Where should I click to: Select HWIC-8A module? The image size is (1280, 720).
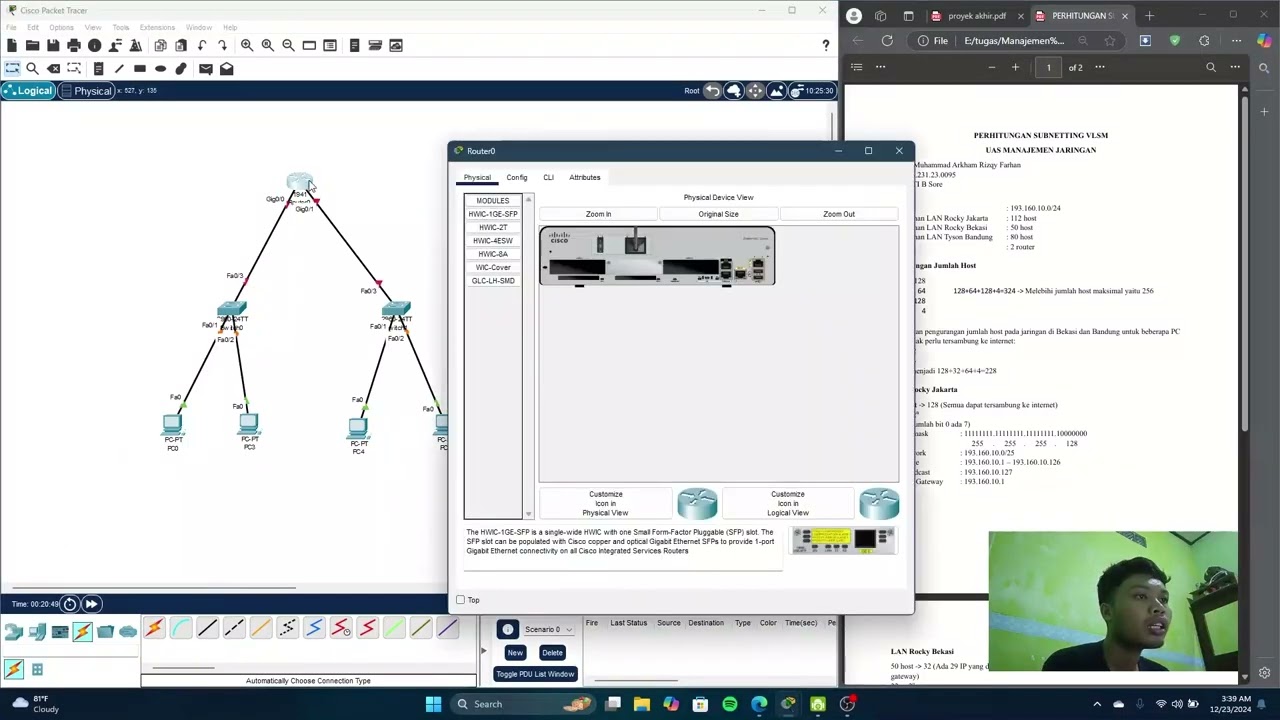(493, 254)
